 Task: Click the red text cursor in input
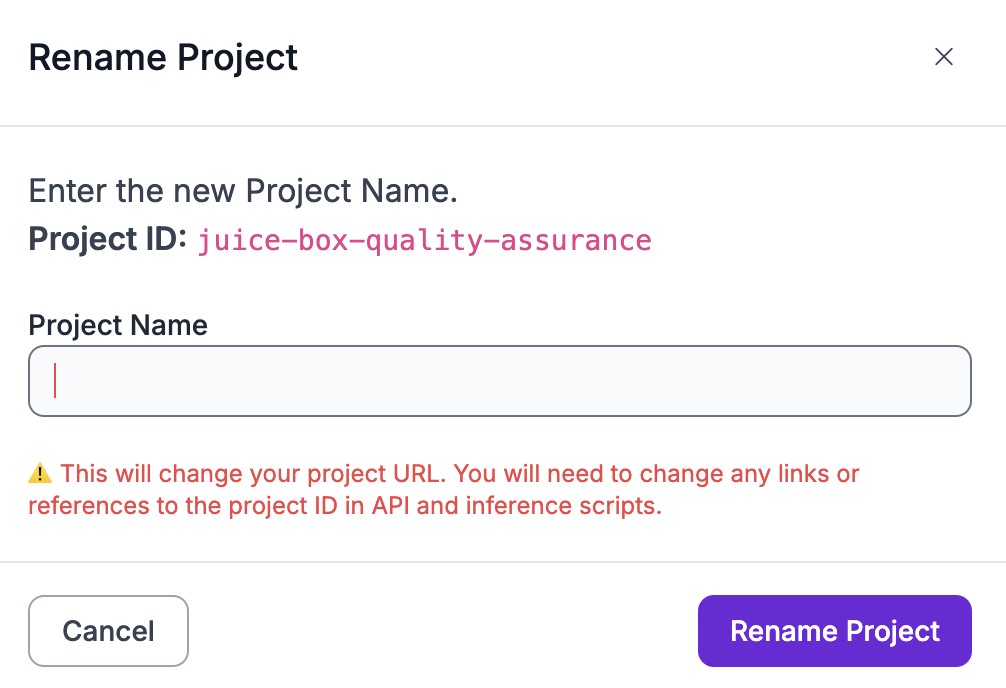(55, 381)
